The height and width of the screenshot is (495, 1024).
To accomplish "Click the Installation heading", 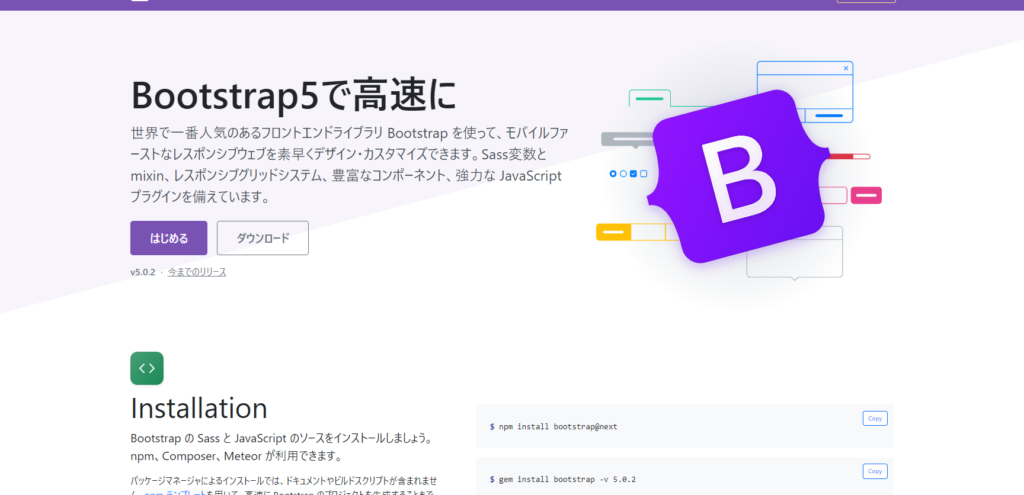I will coord(199,408).
